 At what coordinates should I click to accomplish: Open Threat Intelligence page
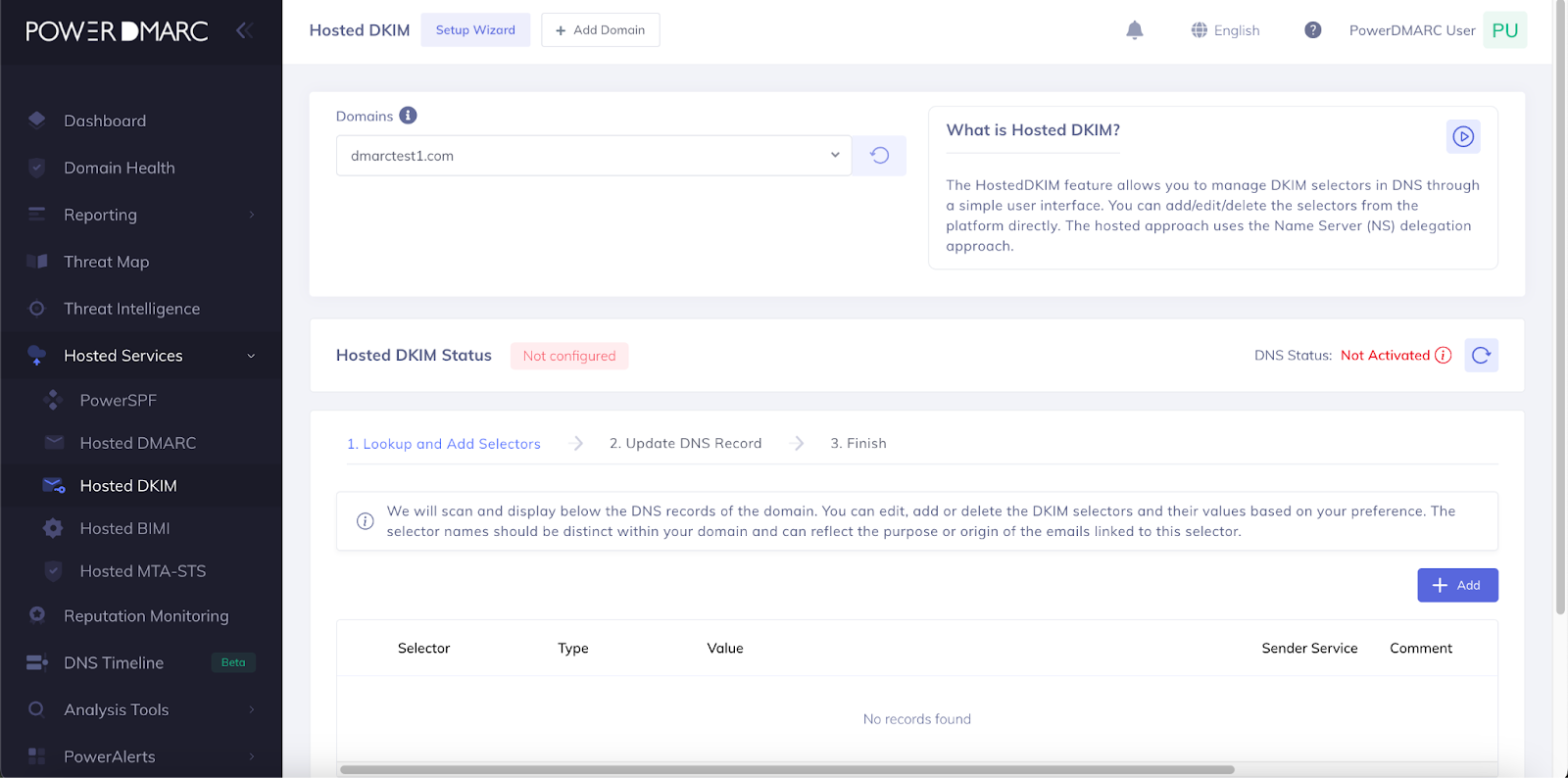(132, 309)
